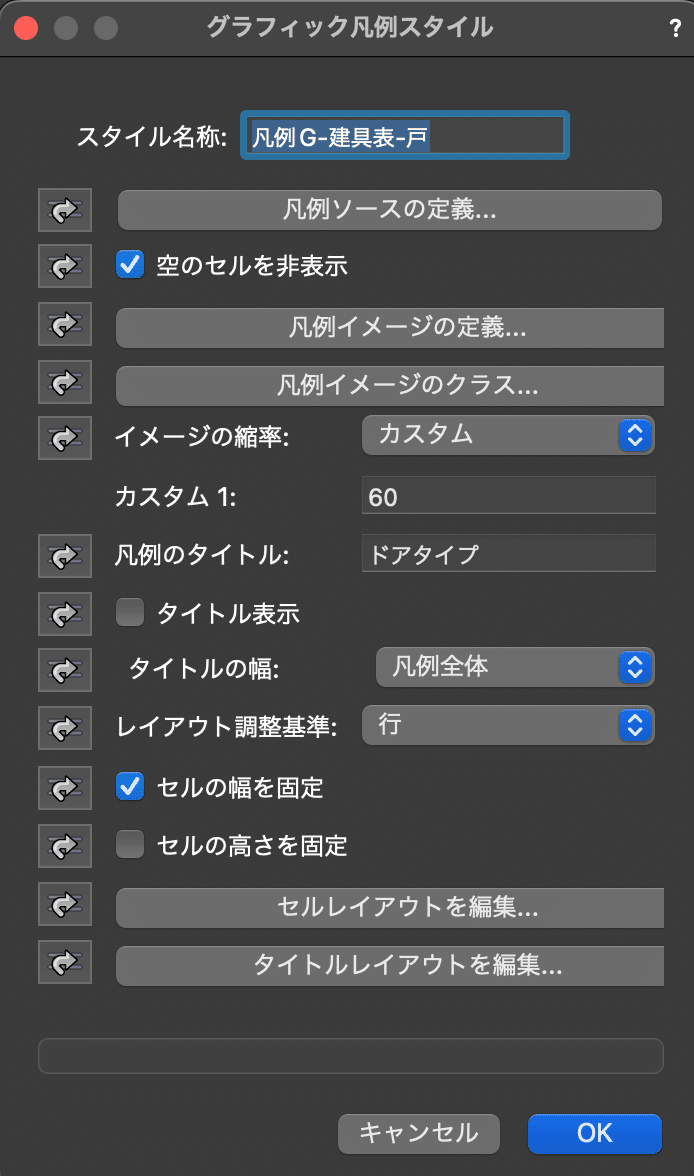The height and width of the screenshot is (1176, 694).
Task: Open the タイトルの幅 dropdown showing 凡例全体
Action: (515, 667)
